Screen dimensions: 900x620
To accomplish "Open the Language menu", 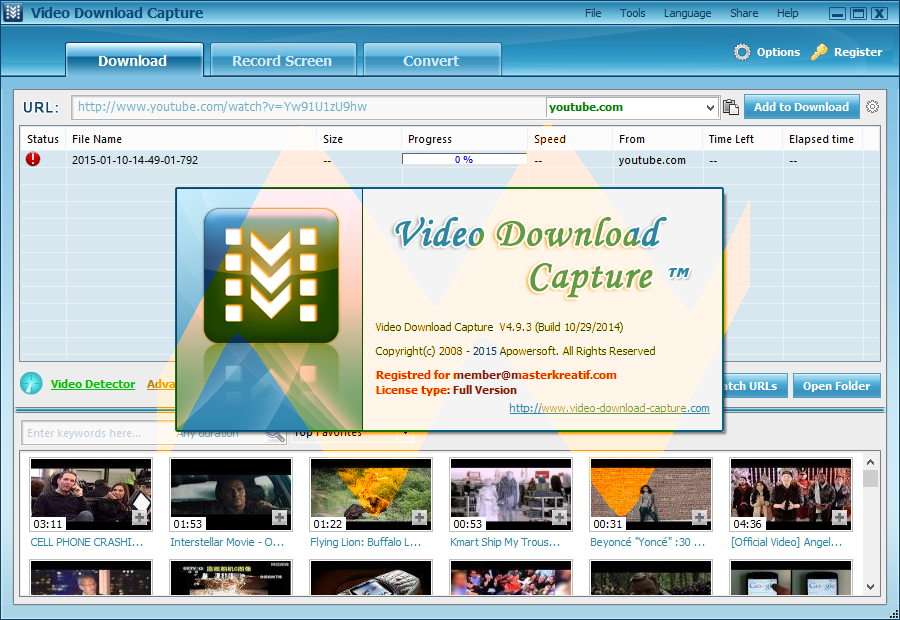I will coord(688,13).
